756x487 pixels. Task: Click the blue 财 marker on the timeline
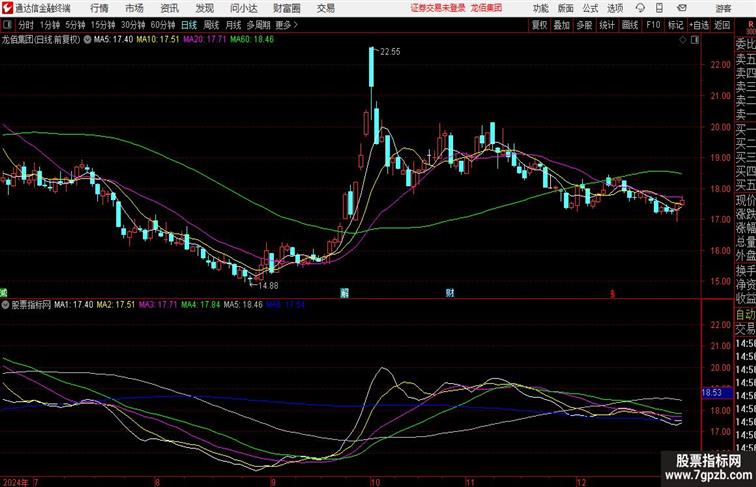coord(450,293)
